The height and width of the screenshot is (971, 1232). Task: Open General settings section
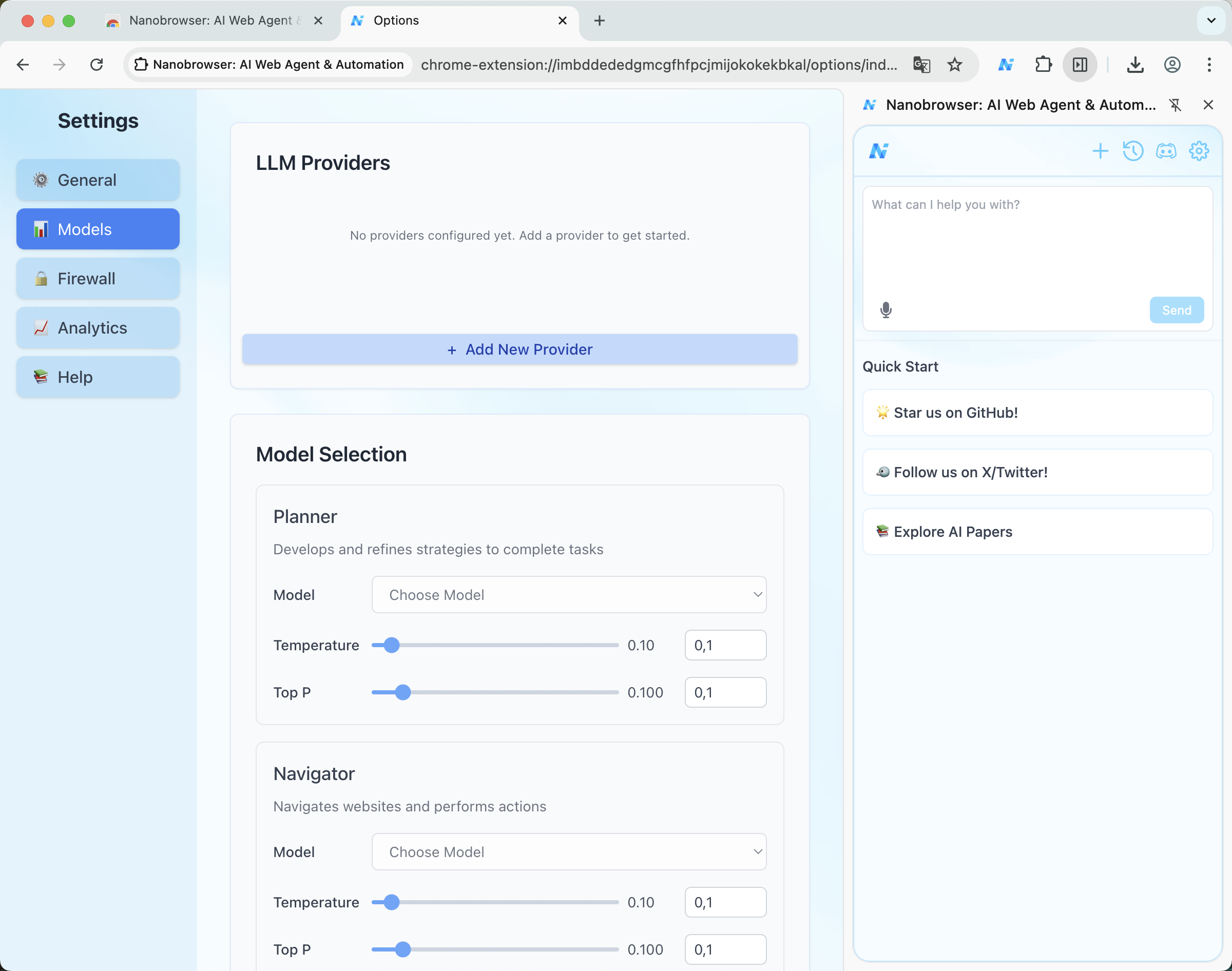click(x=98, y=180)
